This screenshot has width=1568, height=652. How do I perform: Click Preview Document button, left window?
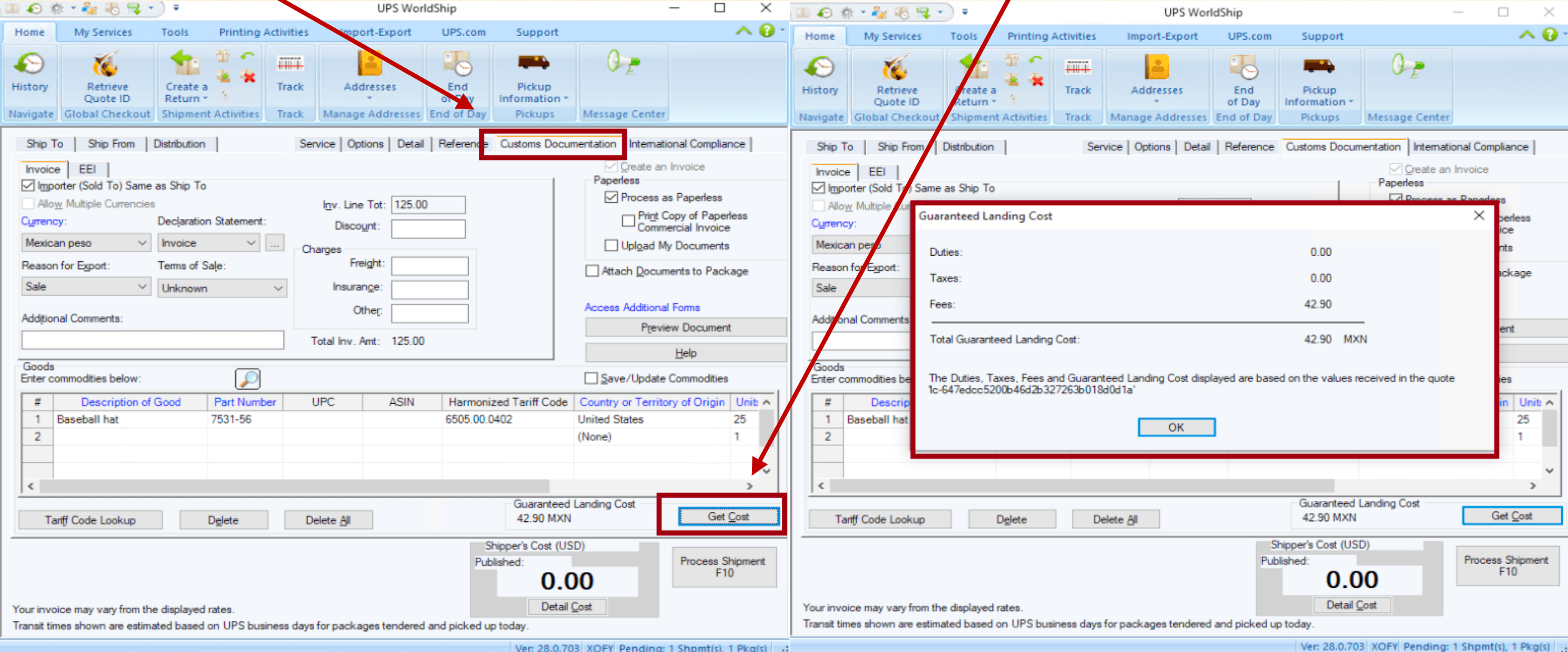tap(685, 328)
